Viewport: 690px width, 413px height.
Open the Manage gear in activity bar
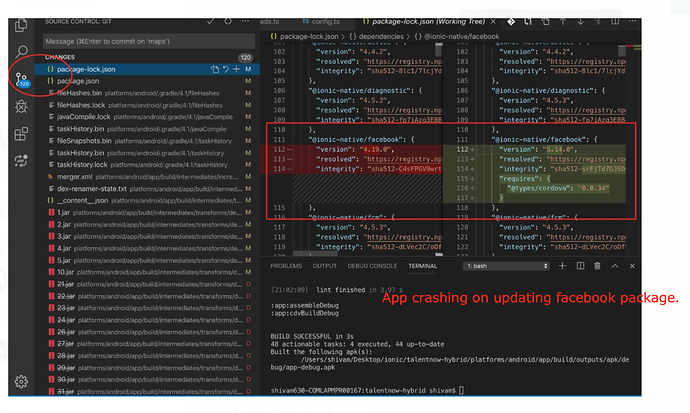click(x=21, y=381)
